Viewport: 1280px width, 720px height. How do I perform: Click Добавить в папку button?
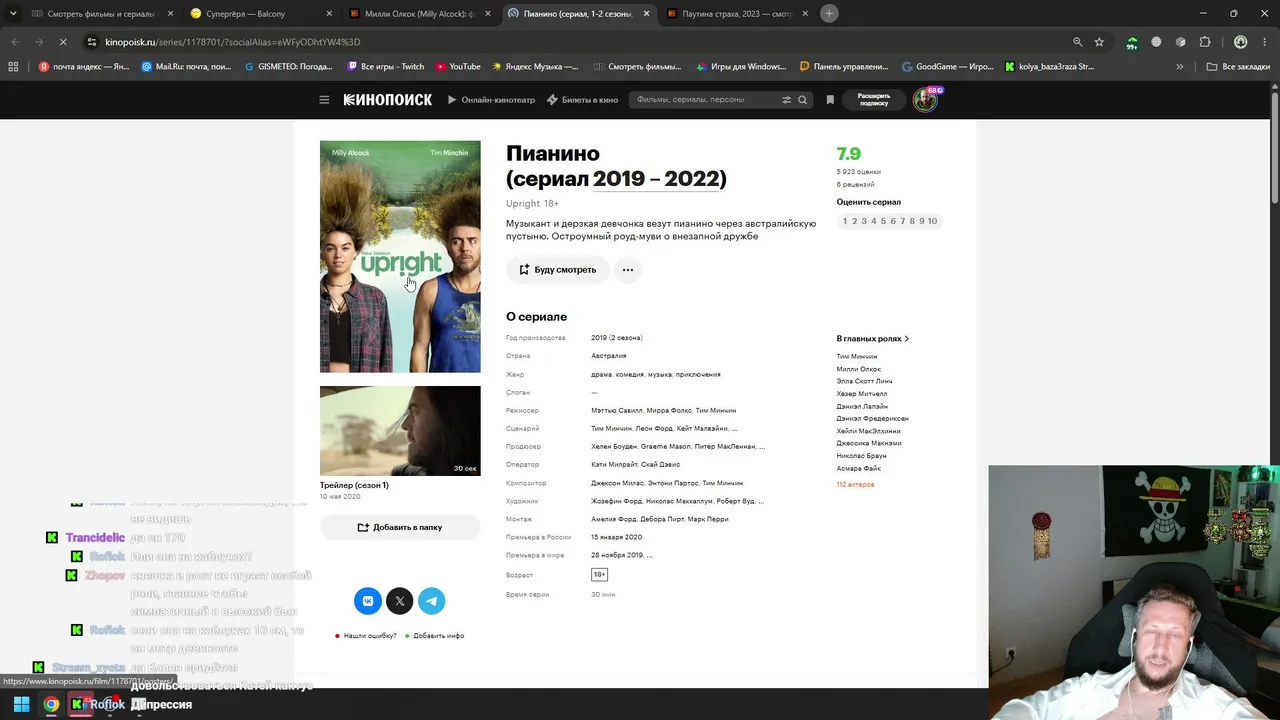tap(400, 527)
